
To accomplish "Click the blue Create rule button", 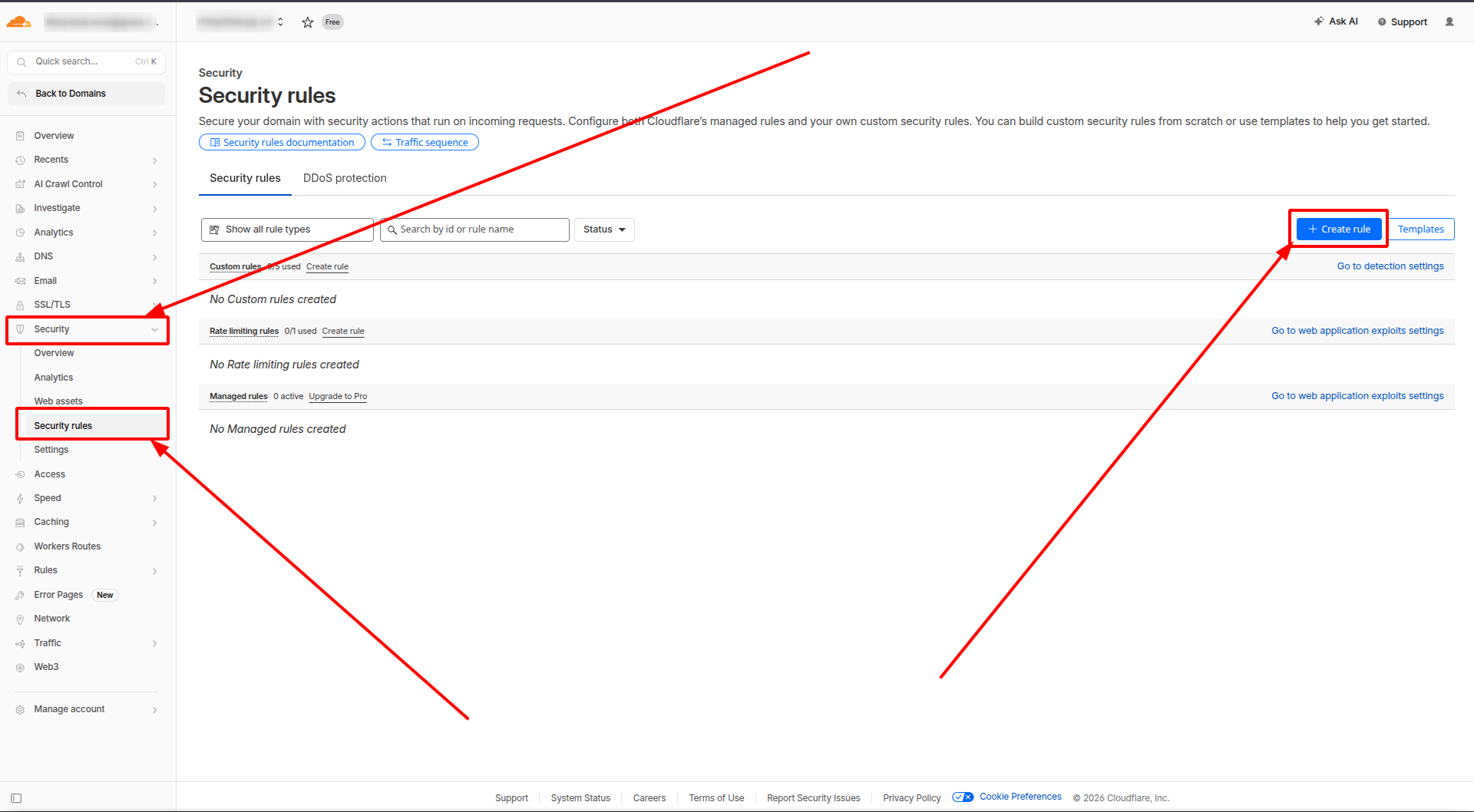I will pyautogui.click(x=1339, y=229).
